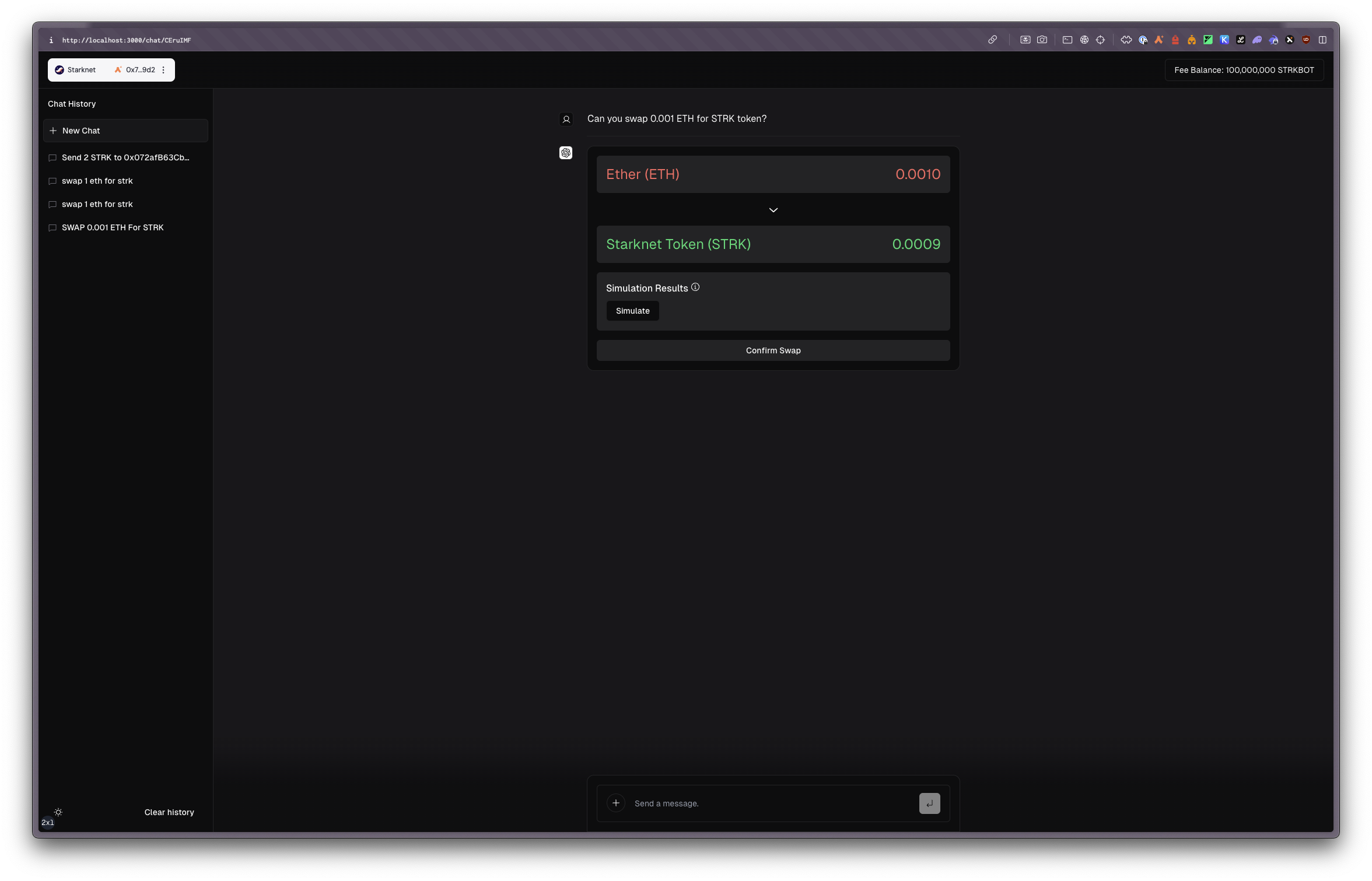This screenshot has width=1372, height=881.
Task: Click Confirm Swap
Action: 773,350
